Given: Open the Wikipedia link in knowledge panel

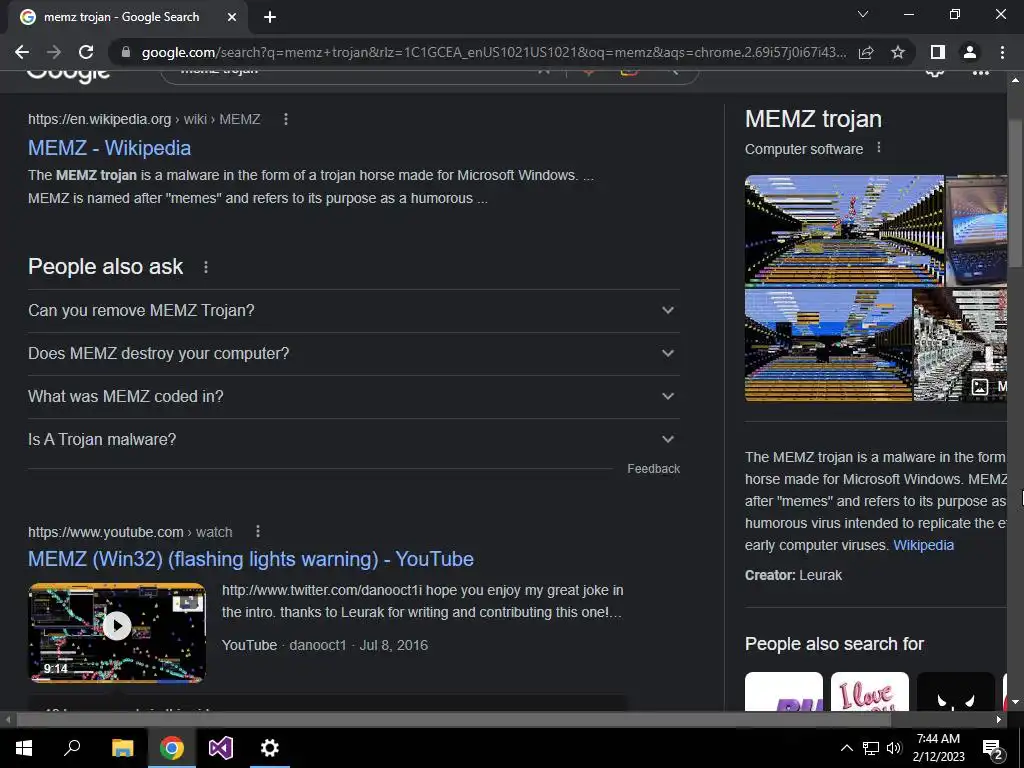Looking at the screenshot, I should 923,545.
